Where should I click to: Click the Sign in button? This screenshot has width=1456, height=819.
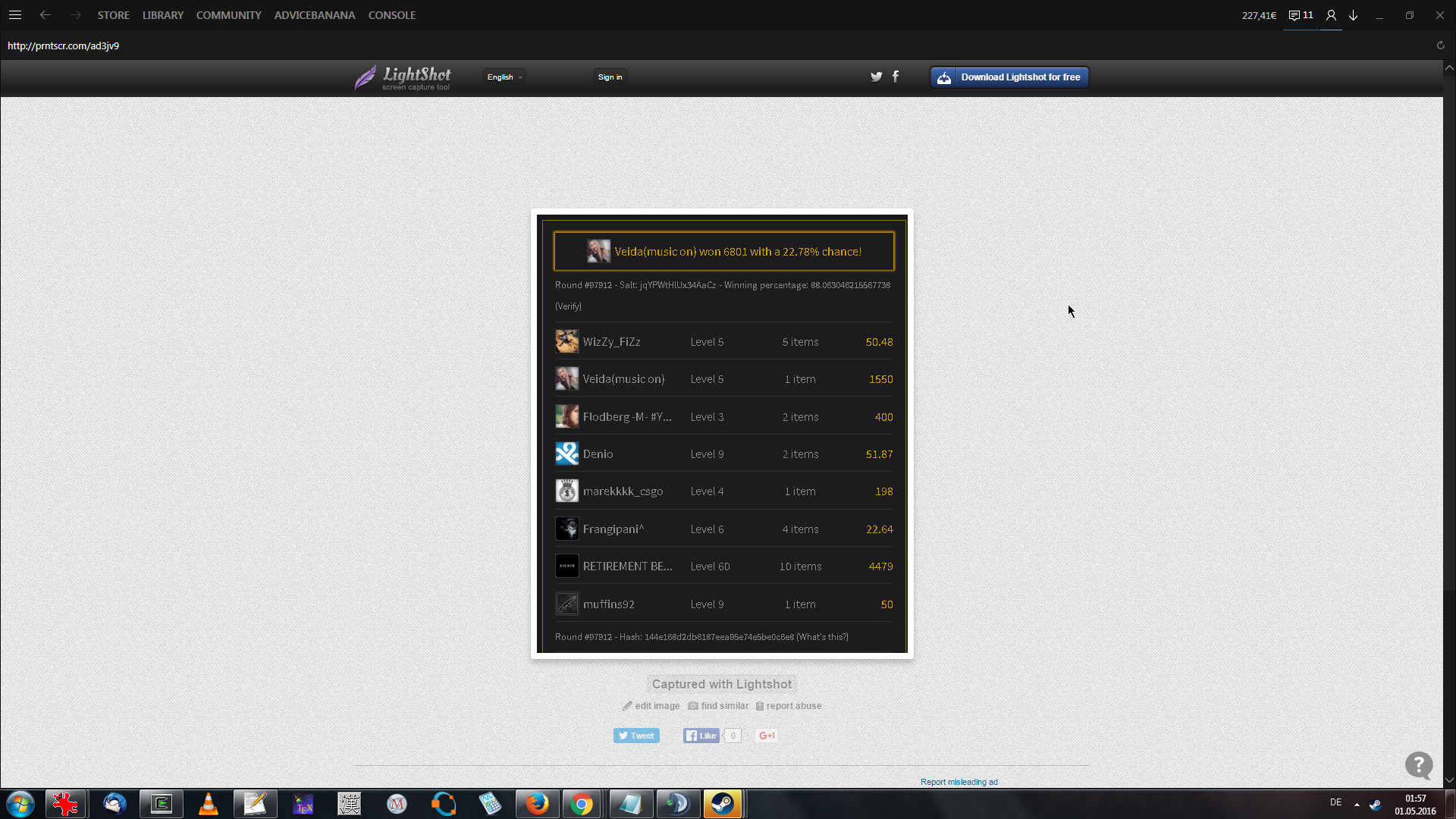(x=610, y=77)
